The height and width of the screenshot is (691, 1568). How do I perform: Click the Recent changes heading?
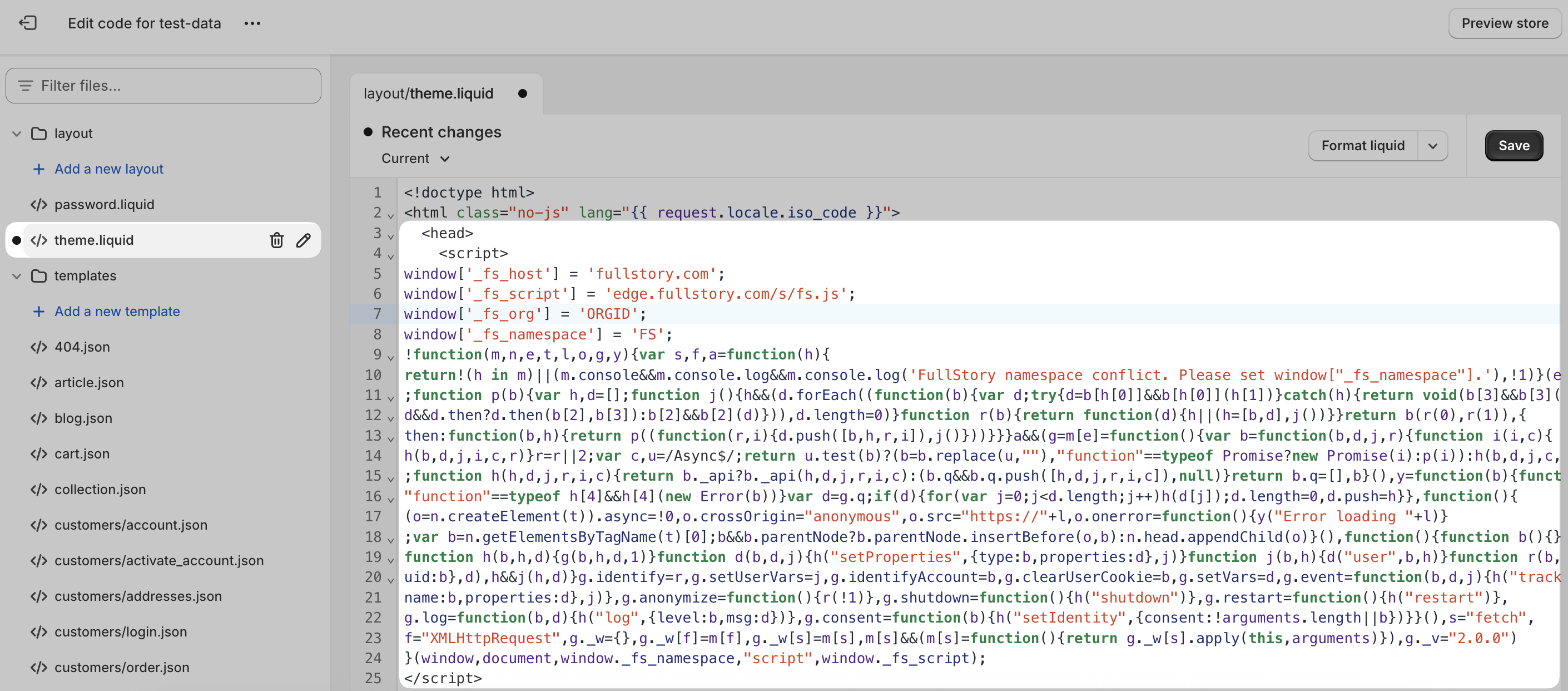(441, 132)
